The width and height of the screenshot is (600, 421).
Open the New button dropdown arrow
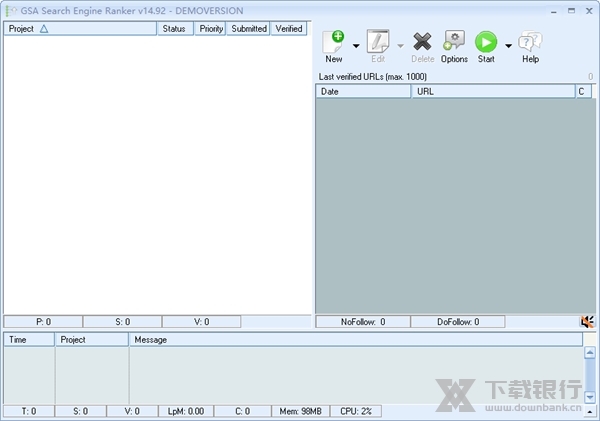356,46
